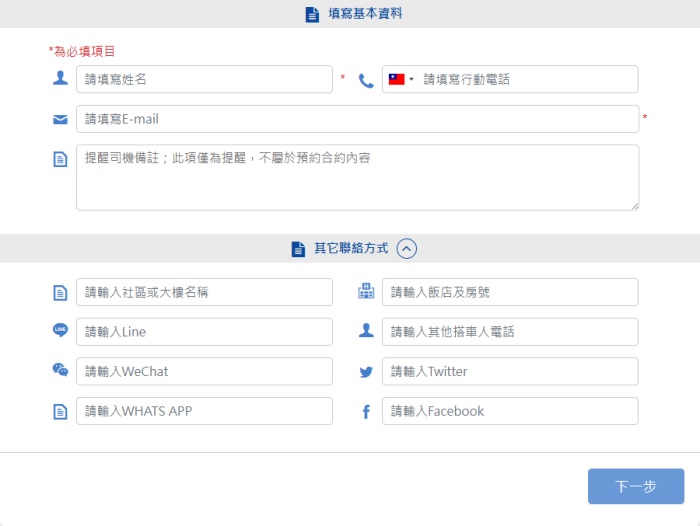Click the 請填寫姓名 name input field
The width and height of the screenshot is (700, 526).
[205, 79]
